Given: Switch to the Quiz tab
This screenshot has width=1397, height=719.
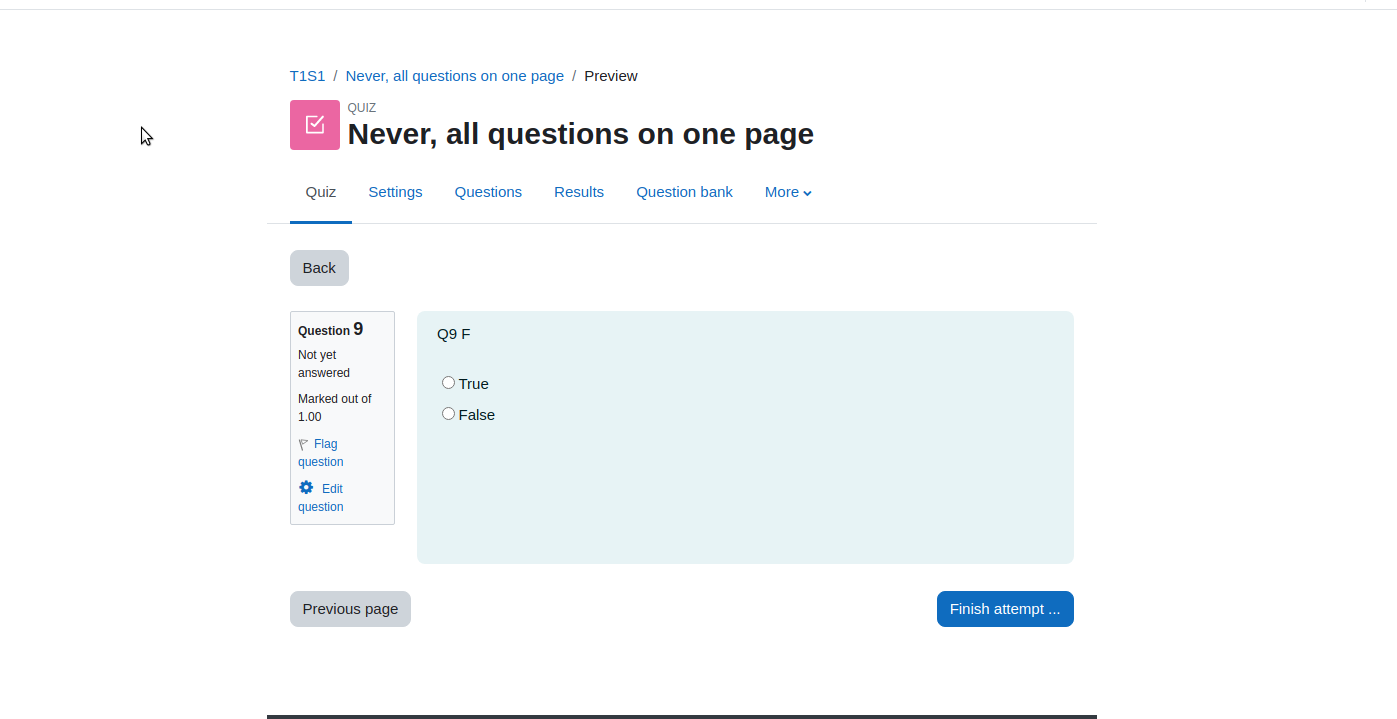Looking at the screenshot, I should coord(321,192).
